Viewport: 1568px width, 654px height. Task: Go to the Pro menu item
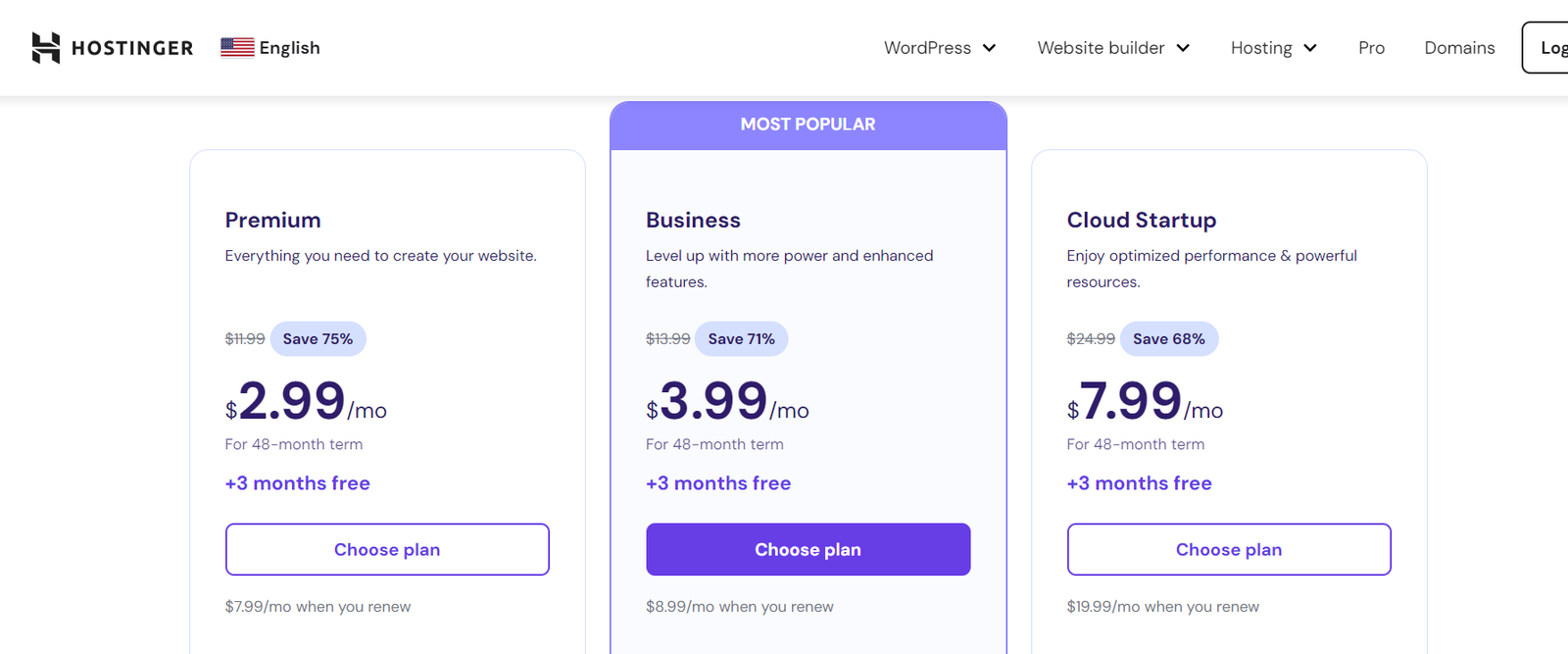pos(1371,48)
